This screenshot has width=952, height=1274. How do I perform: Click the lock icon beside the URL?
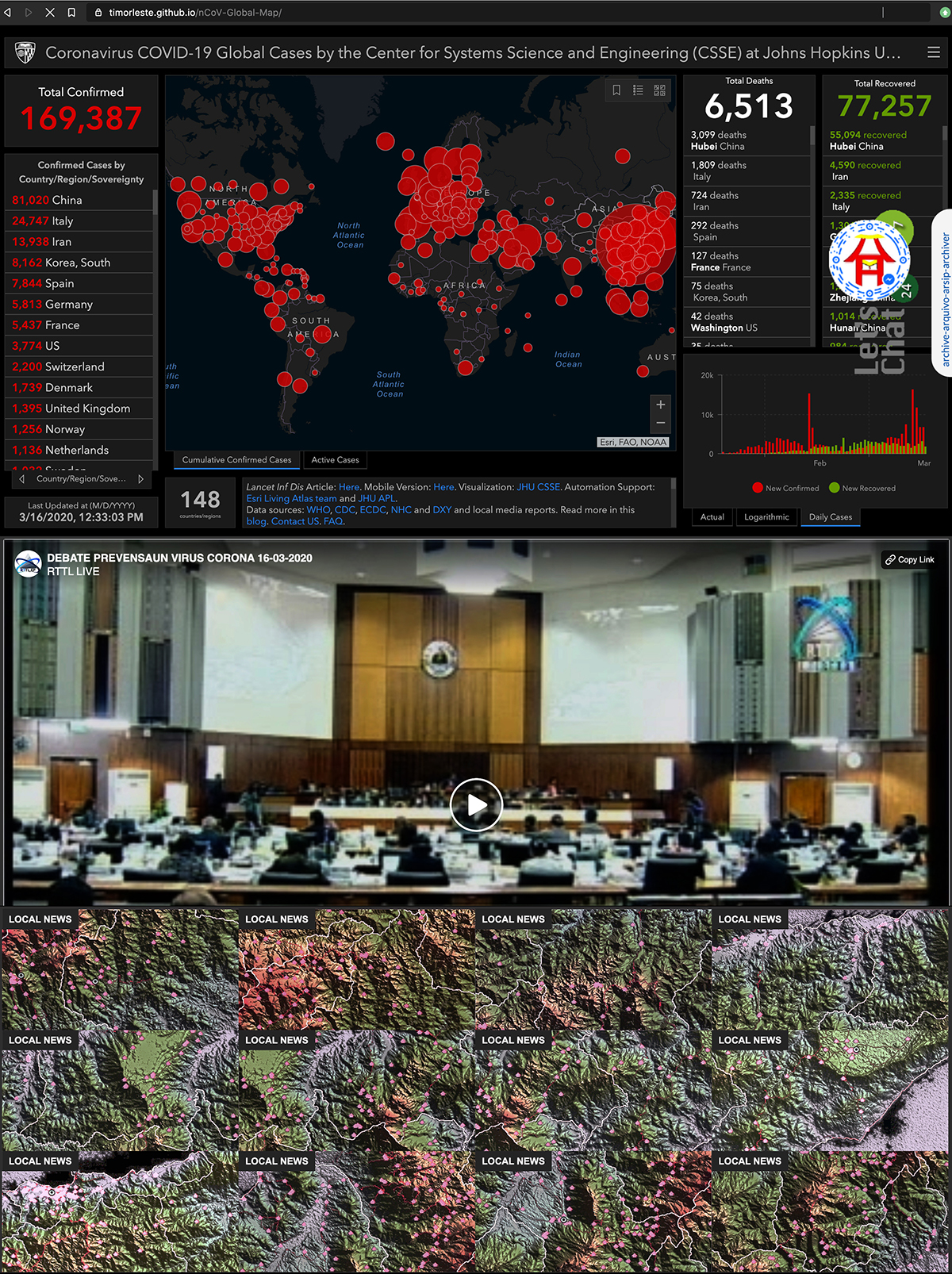point(98,13)
